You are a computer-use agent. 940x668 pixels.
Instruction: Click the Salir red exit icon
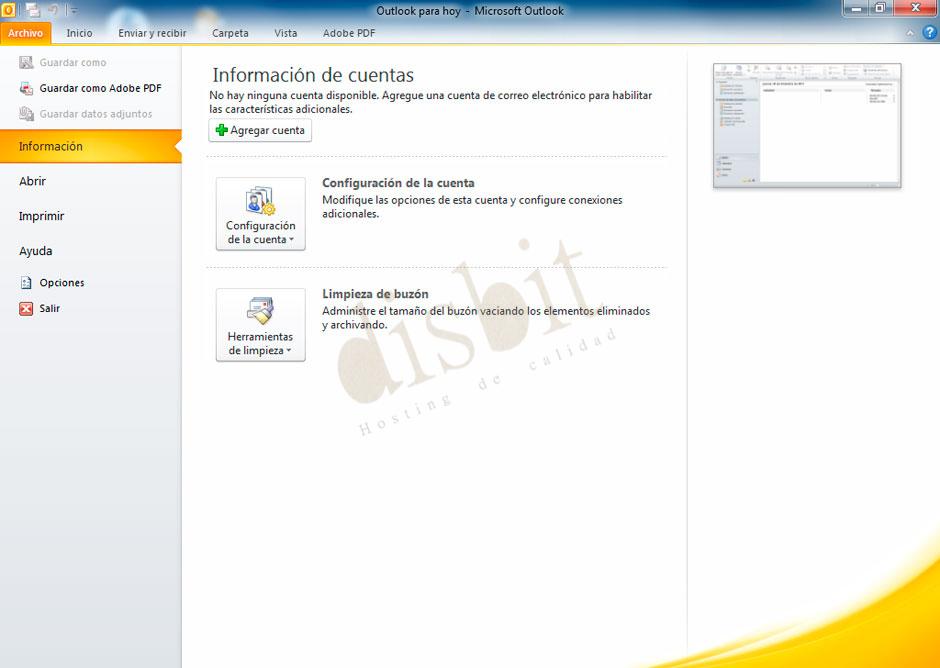(x=25, y=309)
